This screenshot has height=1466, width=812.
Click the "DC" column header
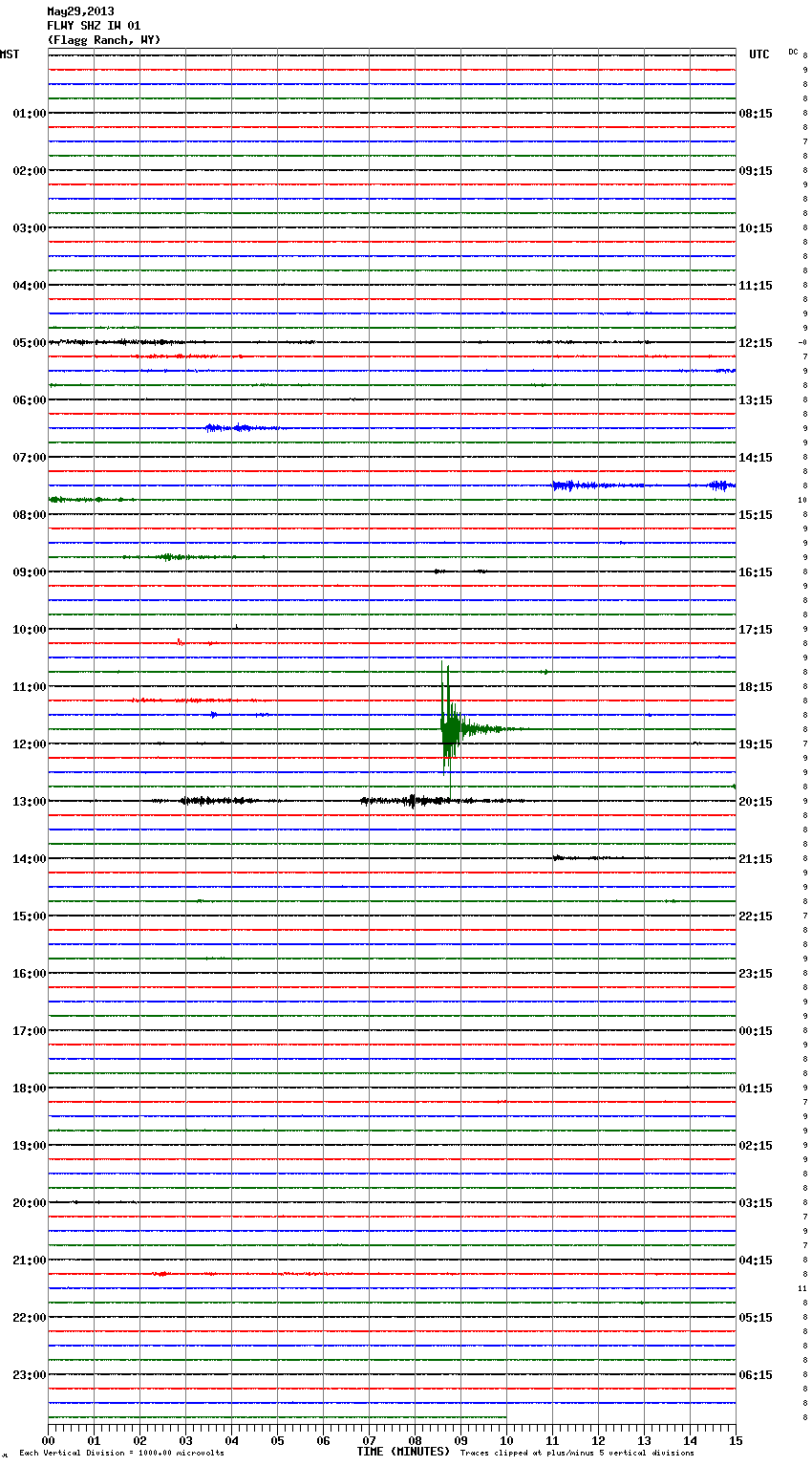pyautogui.click(x=793, y=52)
